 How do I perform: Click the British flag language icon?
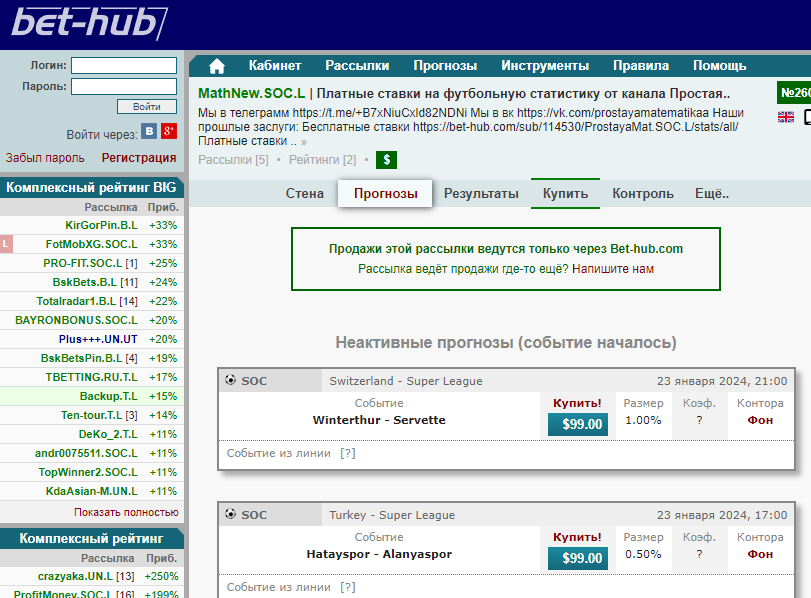(785, 117)
